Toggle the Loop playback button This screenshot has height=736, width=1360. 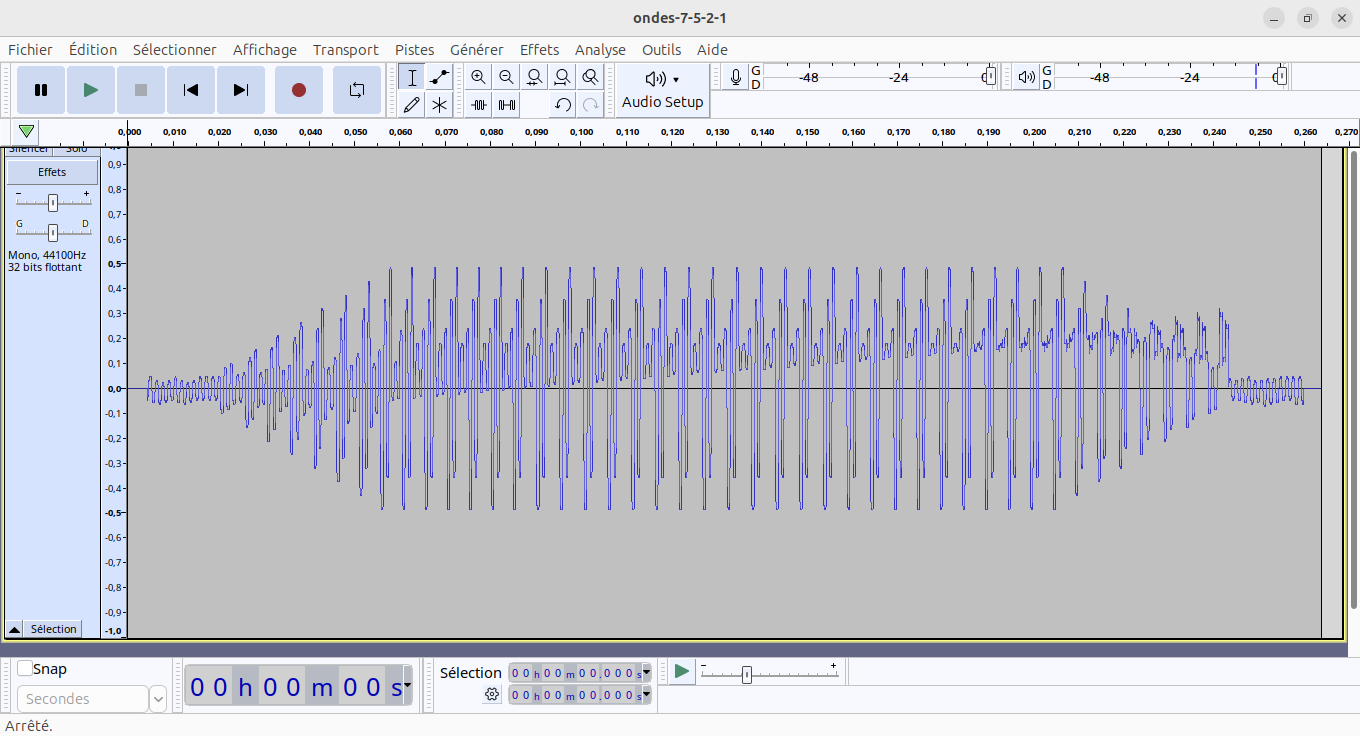(357, 90)
